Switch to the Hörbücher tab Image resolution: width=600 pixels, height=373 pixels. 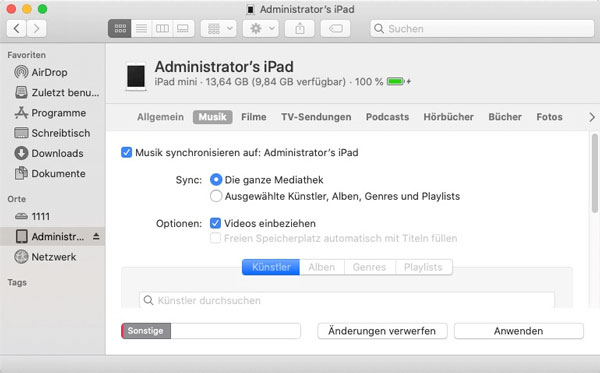click(x=448, y=117)
